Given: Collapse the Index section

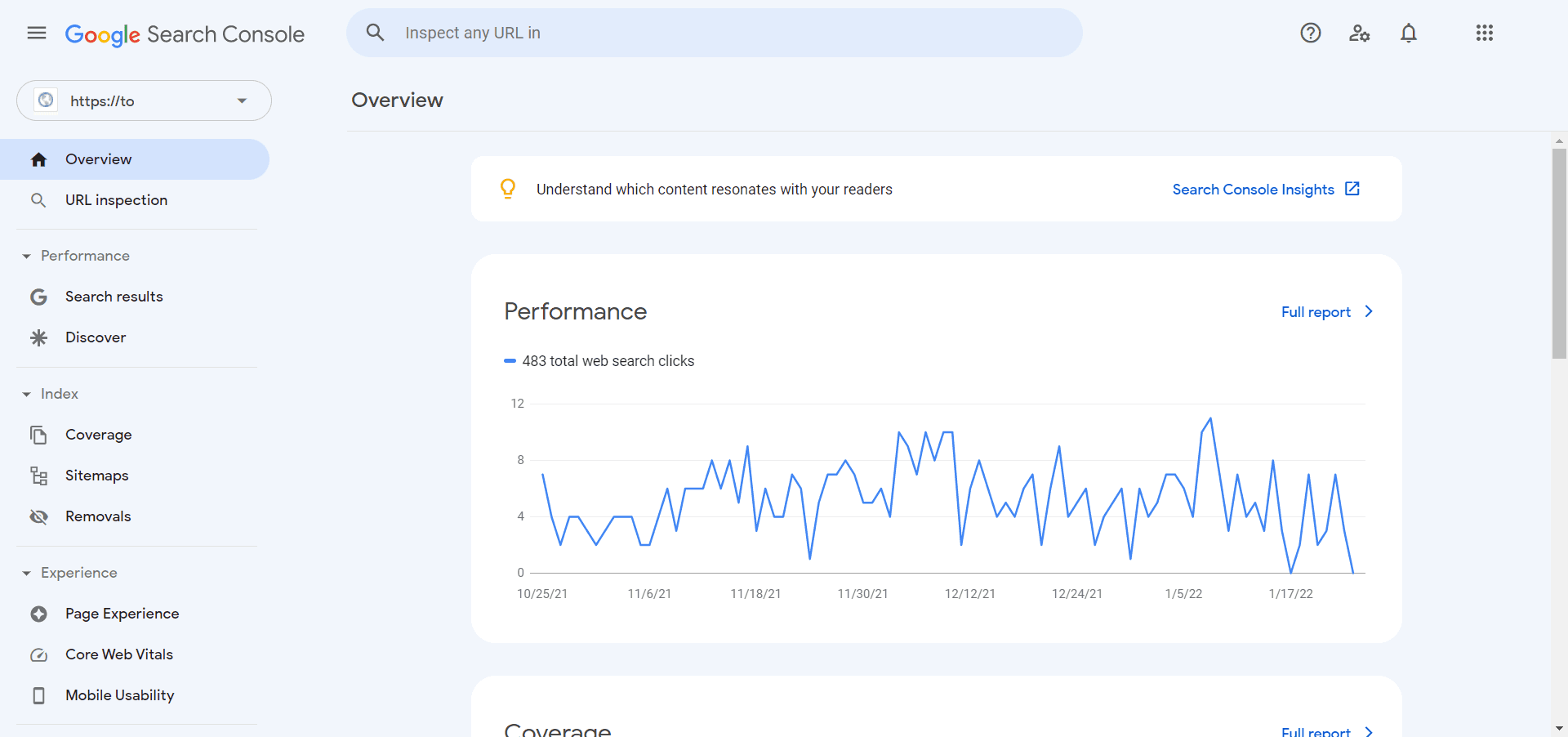Looking at the screenshot, I should [x=26, y=393].
